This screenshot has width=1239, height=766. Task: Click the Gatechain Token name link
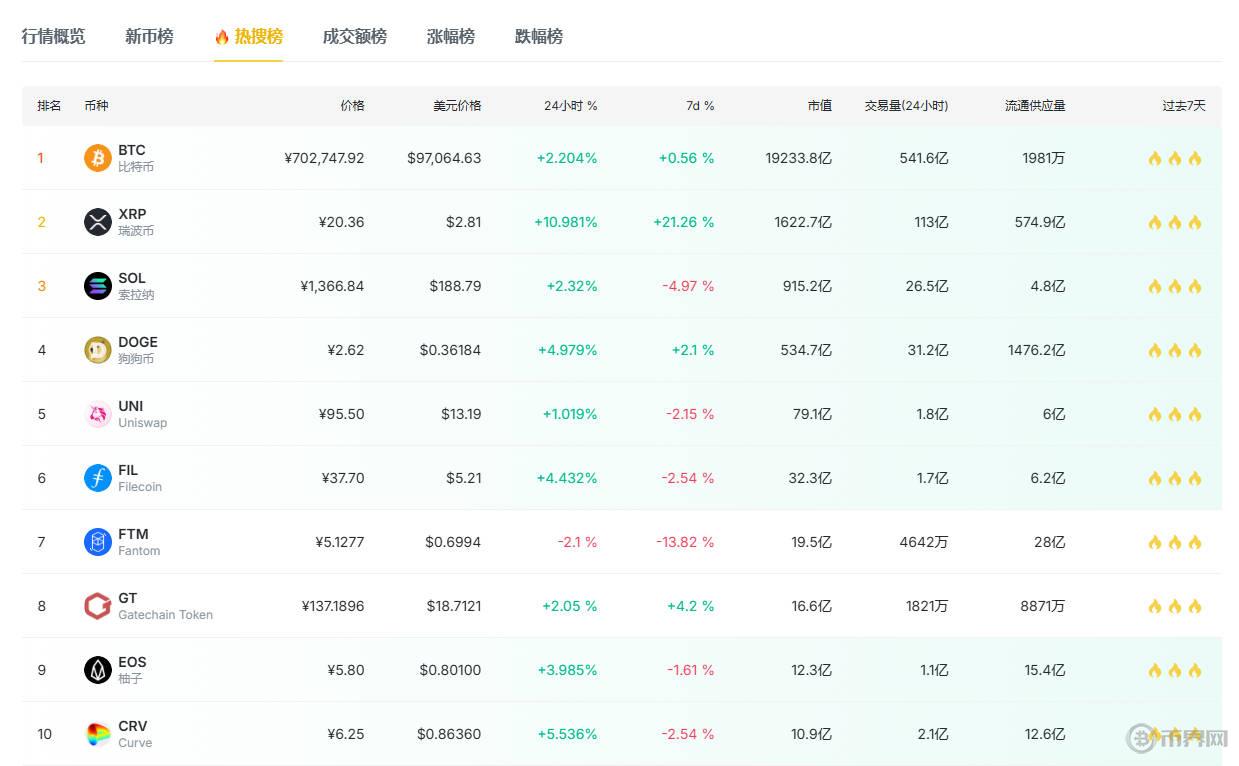pyautogui.click(x=165, y=615)
